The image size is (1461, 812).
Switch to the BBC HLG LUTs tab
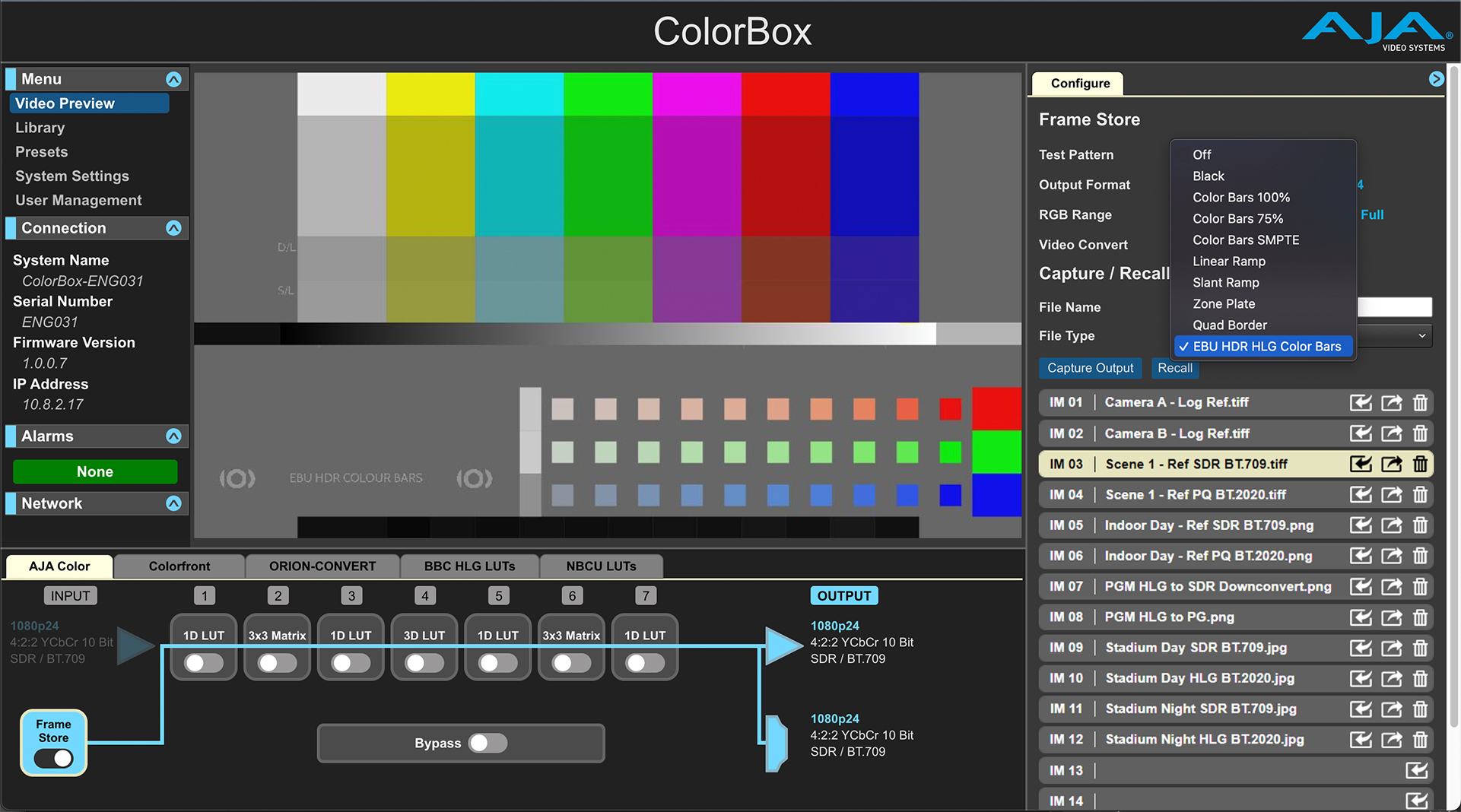469,566
